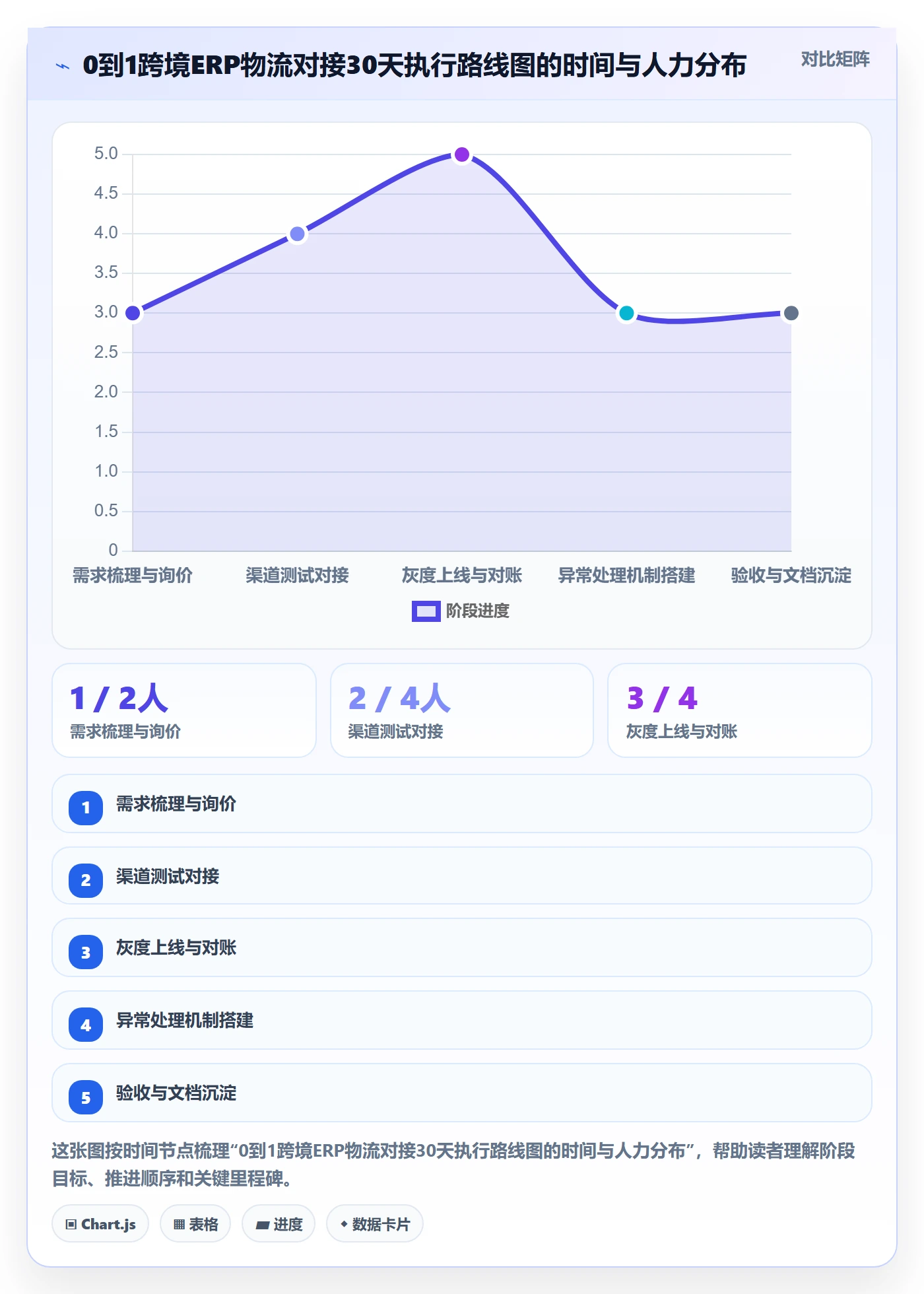Click the step 4 number badge
Image resolution: width=924 pixels, height=1294 pixels.
pos(86,1025)
